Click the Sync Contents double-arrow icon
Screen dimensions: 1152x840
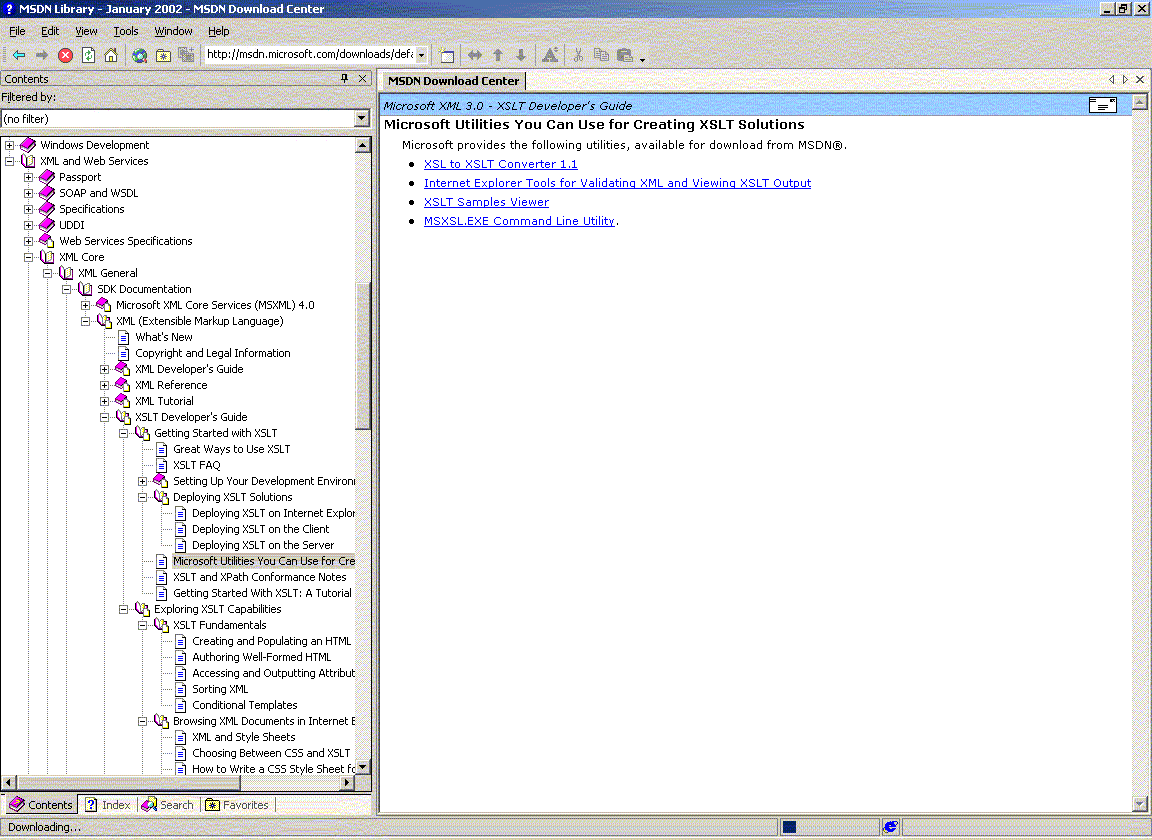point(475,55)
